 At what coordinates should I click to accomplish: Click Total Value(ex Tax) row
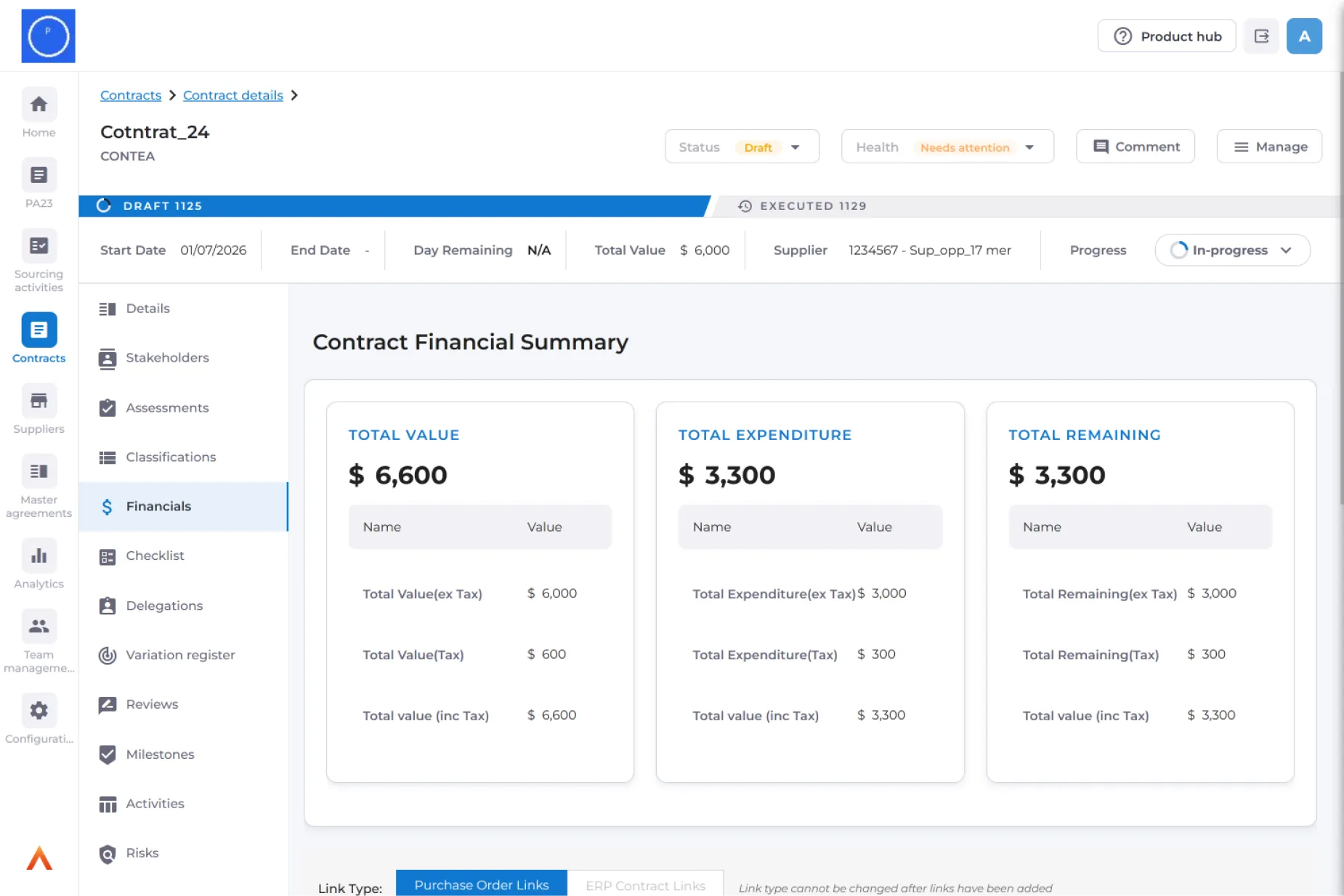coord(480,594)
